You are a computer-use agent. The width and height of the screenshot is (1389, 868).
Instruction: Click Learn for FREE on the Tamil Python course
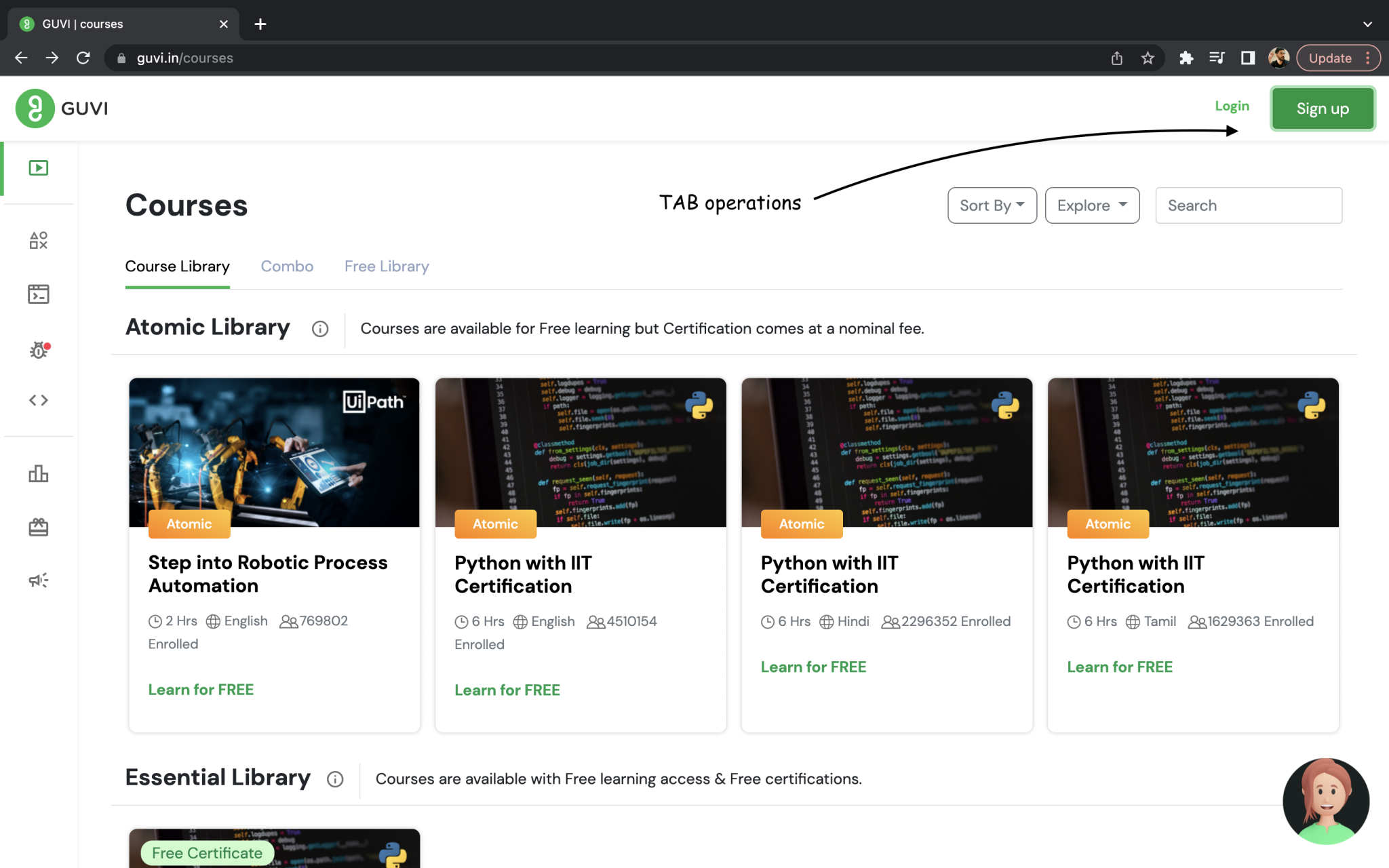(x=1119, y=667)
